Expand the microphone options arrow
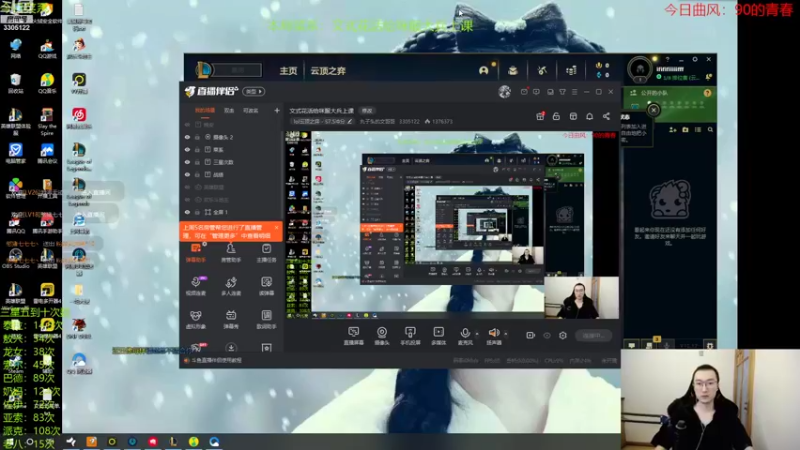This screenshot has width=800, height=450. (477, 334)
